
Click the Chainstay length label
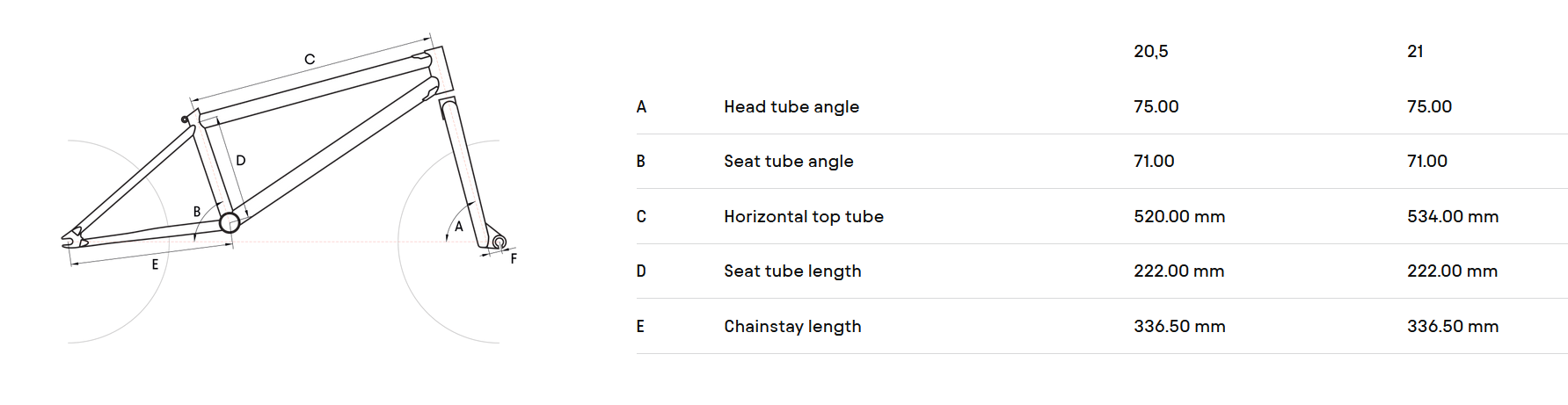click(792, 327)
